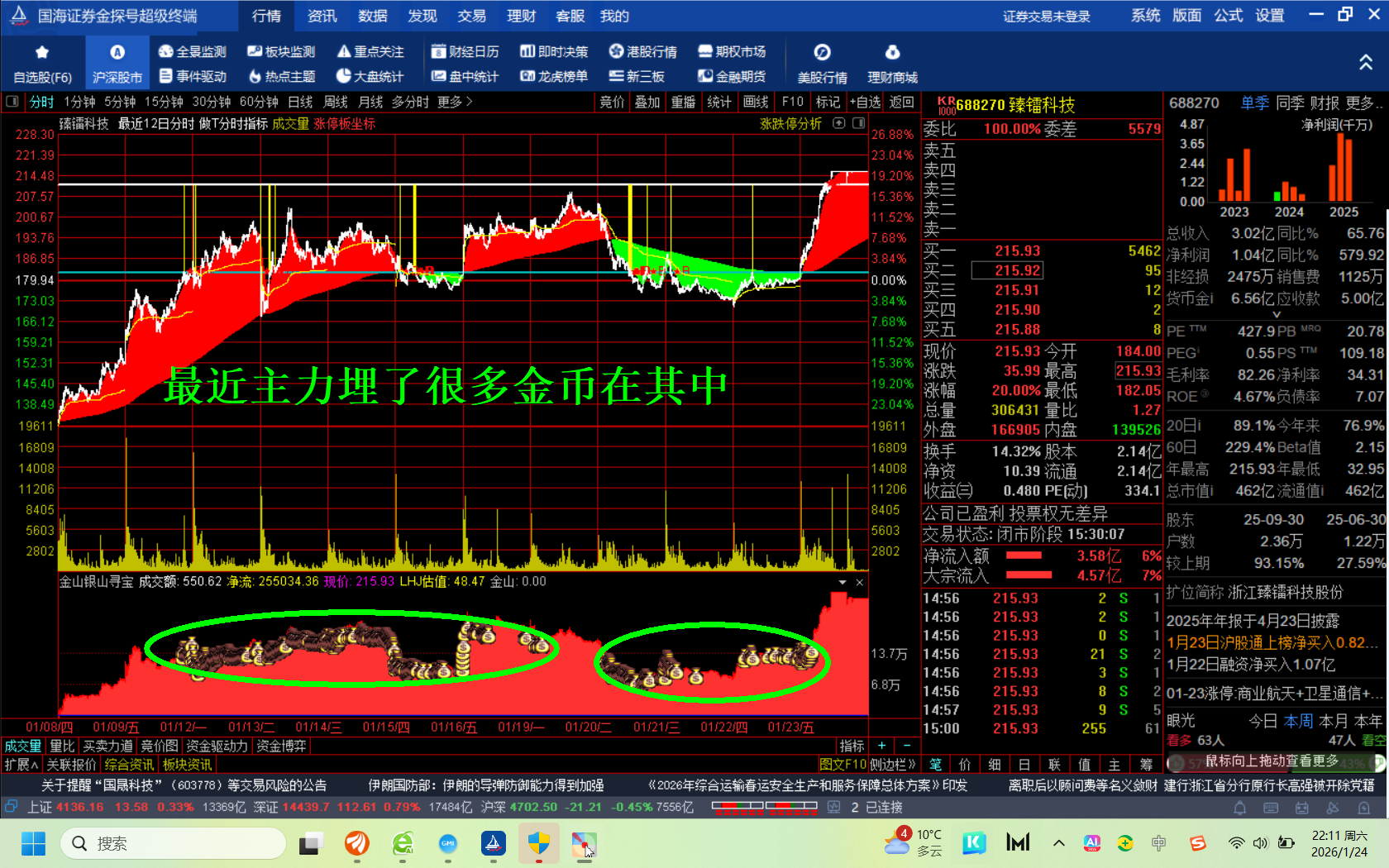This screenshot has height=868, width=1389.
Task: Toggle the 张跌停分析 pop-up arrow button
Action: 839,123
